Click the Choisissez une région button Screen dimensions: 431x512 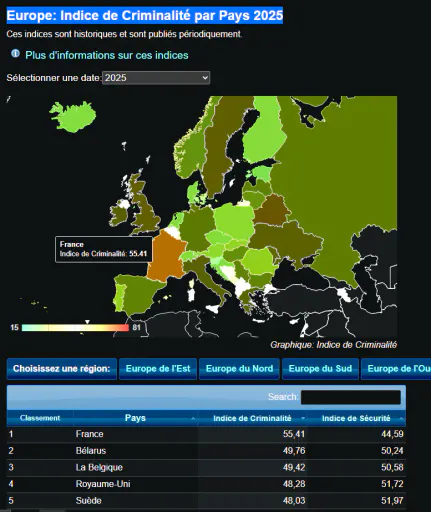click(62, 369)
